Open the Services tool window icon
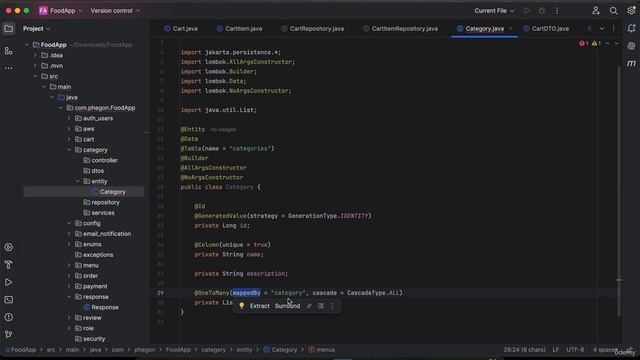Image resolution: width=640 pixels, height=360 pixels. pyautogui.click(x=9, y=247)
